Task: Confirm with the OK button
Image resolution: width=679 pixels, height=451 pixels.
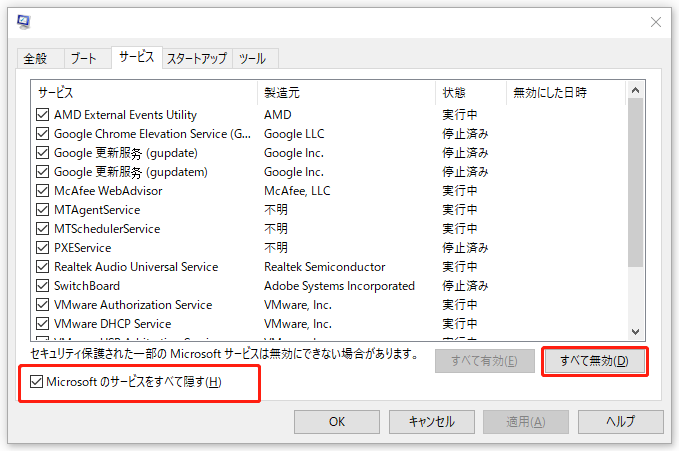Action: tap(337, 422)
